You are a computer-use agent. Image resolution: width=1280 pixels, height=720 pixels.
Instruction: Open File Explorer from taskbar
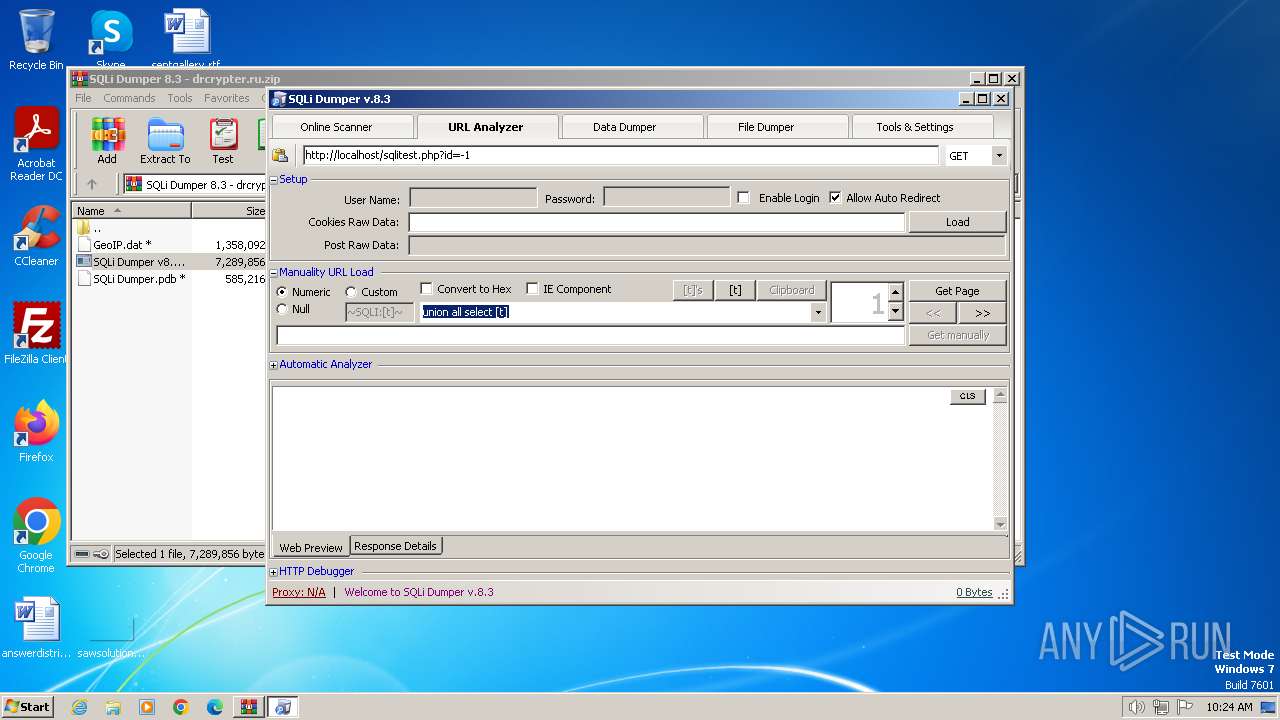pyautogui.click(x=113, y=707)
